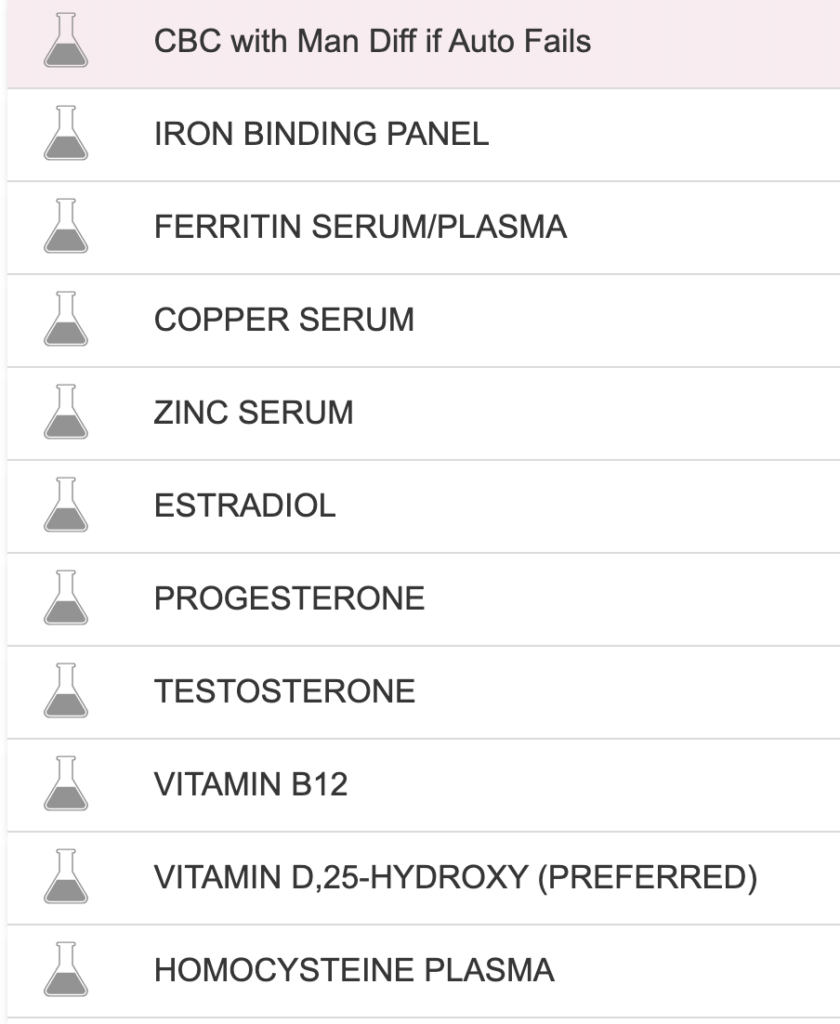Viewport: 840px width, 1024px height.
Task: Click the flask icon beside HOMOCYSTEINE PLASMA
Action: pos(66,969)
